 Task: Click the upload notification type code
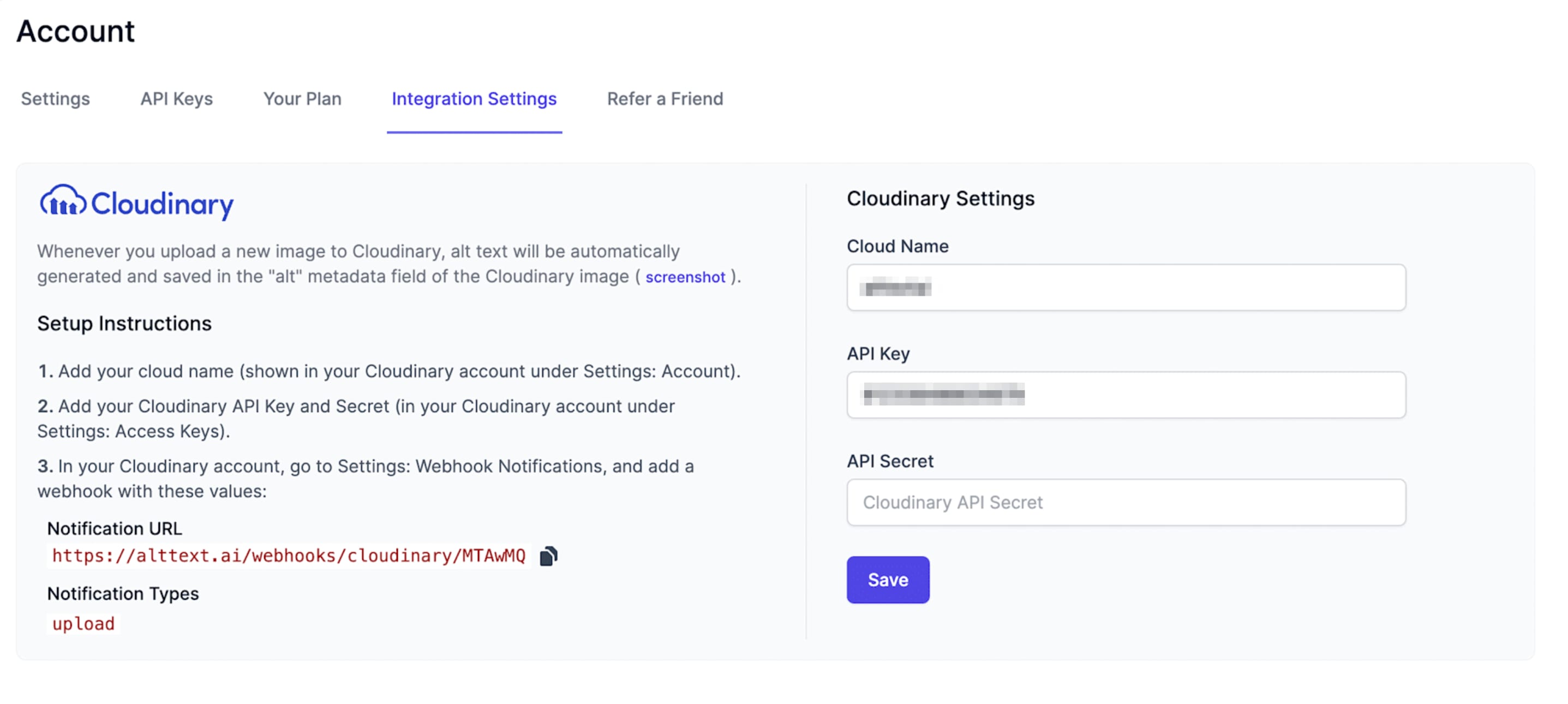tap(83, 624)
